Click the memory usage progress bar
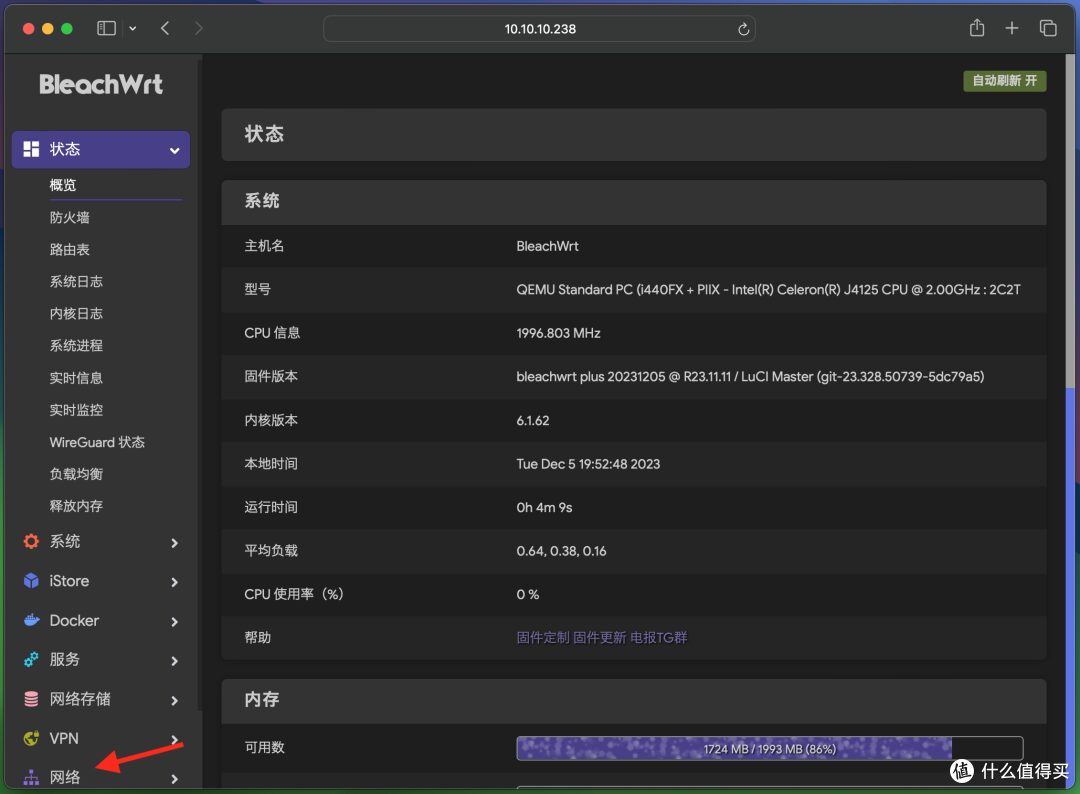The height and width of the screenshot is (794, 1080). click(770, 747)
